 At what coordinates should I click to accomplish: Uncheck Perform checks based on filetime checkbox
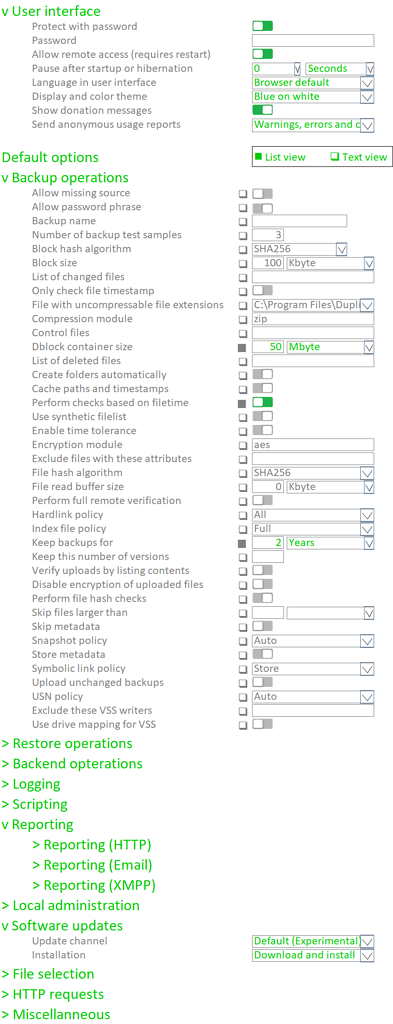click(x=243, y=404)
